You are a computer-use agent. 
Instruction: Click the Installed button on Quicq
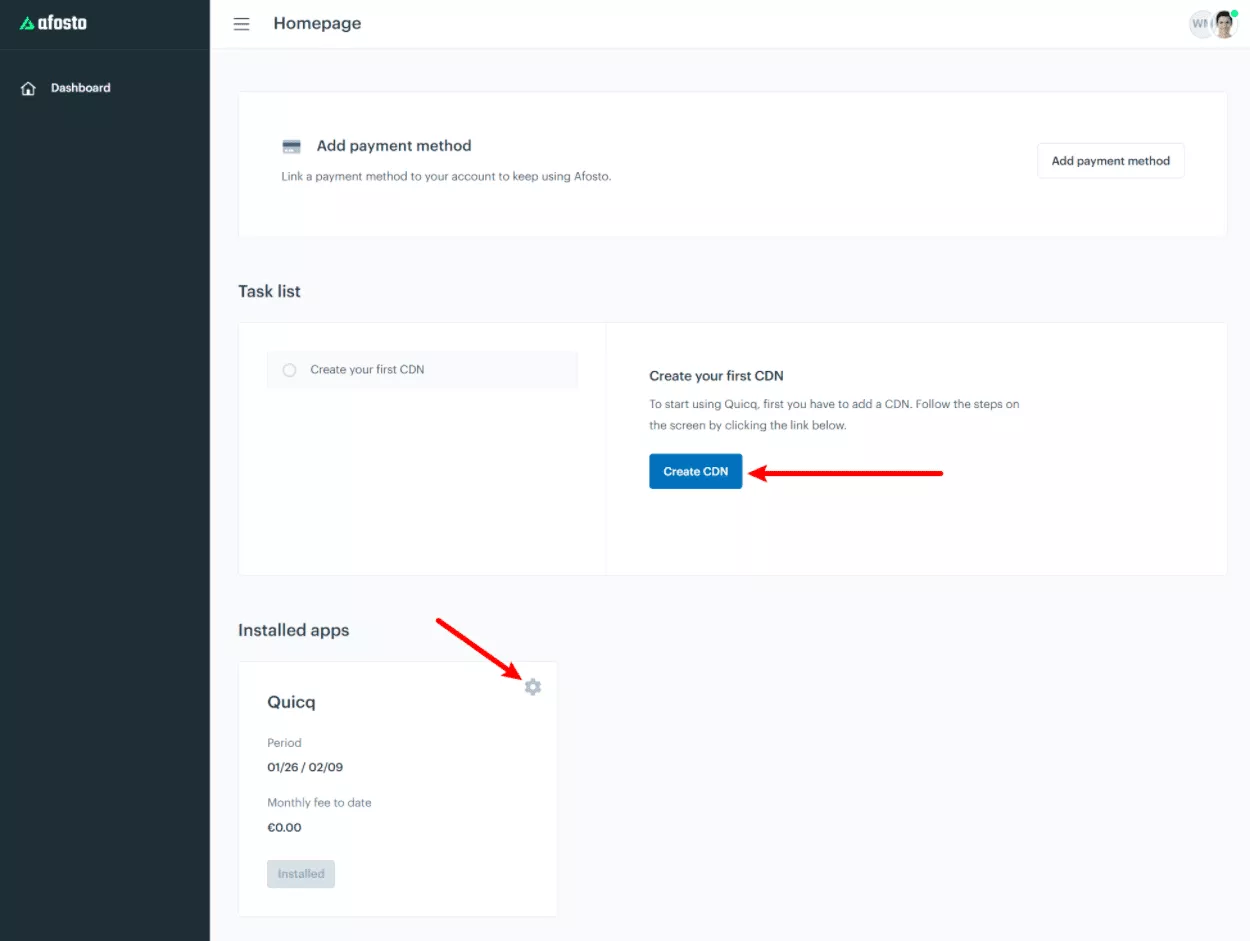tap(301, 874)
